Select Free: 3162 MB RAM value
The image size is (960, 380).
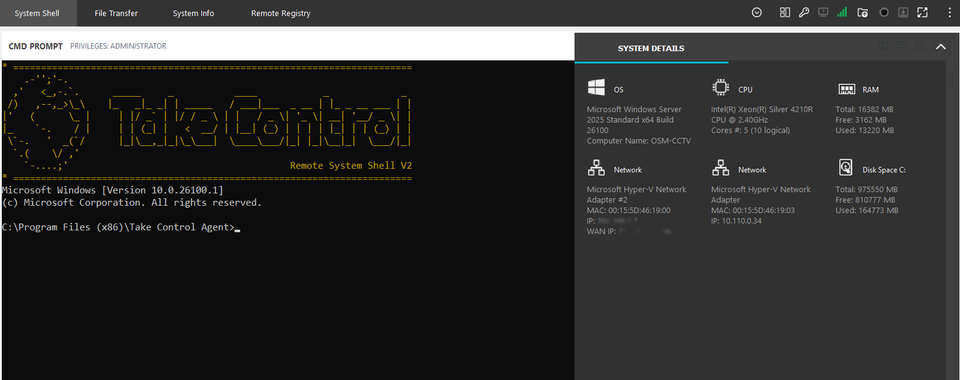click(860, 120)
